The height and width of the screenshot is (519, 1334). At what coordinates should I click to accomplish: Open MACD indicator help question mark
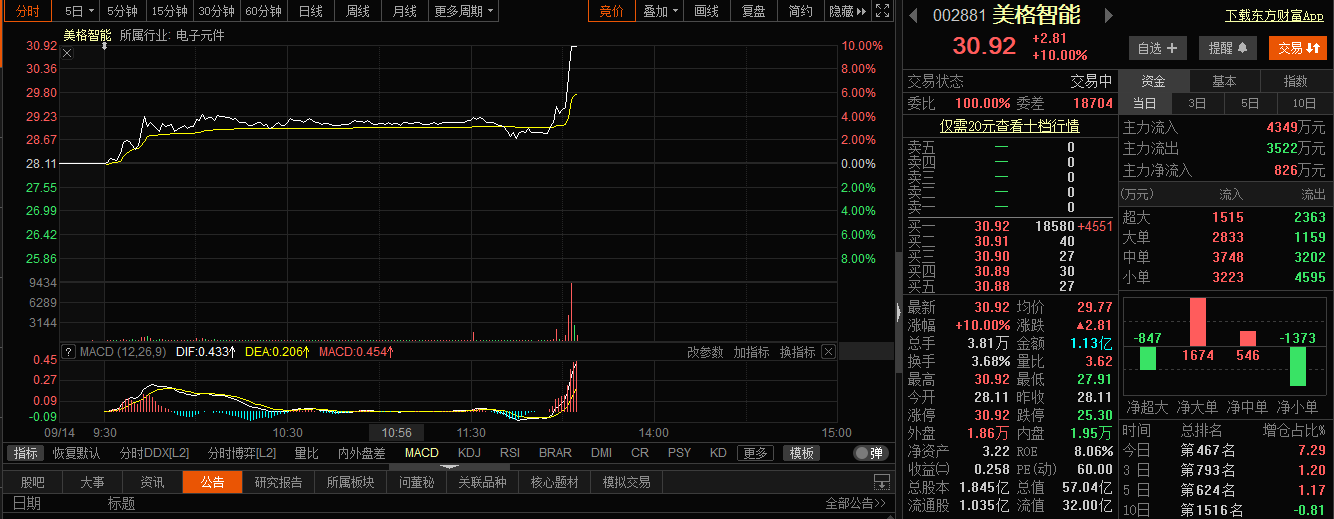click(x=68, y=352)
